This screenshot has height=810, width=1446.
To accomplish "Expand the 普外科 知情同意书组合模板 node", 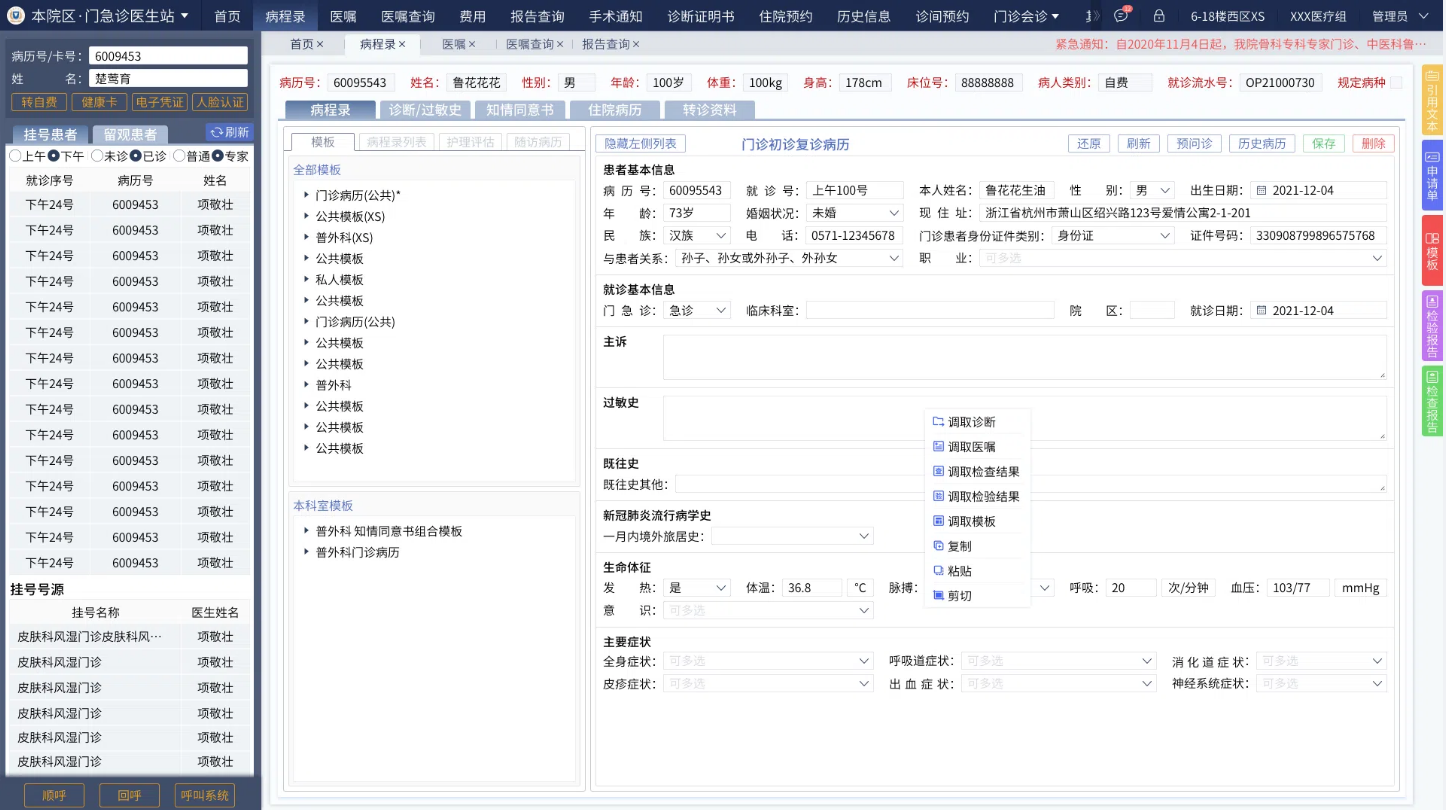I will point(307,531).
